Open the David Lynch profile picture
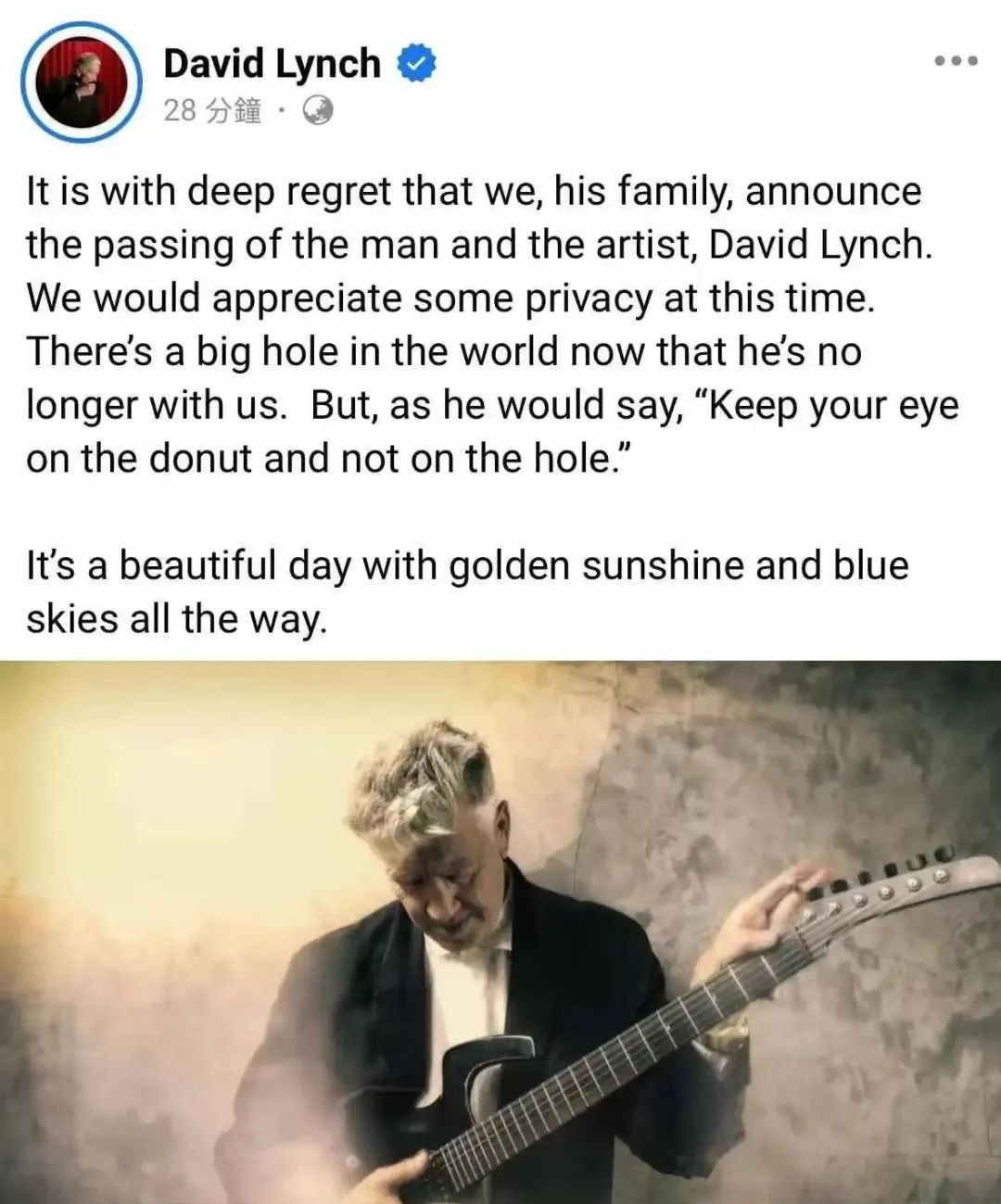Viewport: 1001px width, 1204px height. 81,81
